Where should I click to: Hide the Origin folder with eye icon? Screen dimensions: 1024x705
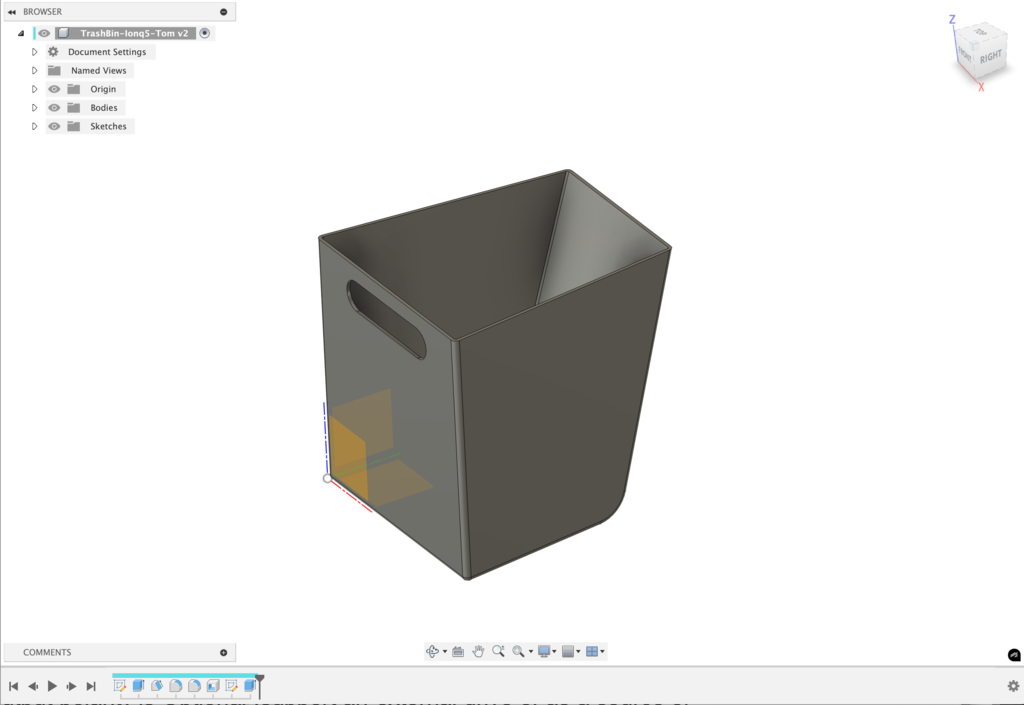click(54, 89)
